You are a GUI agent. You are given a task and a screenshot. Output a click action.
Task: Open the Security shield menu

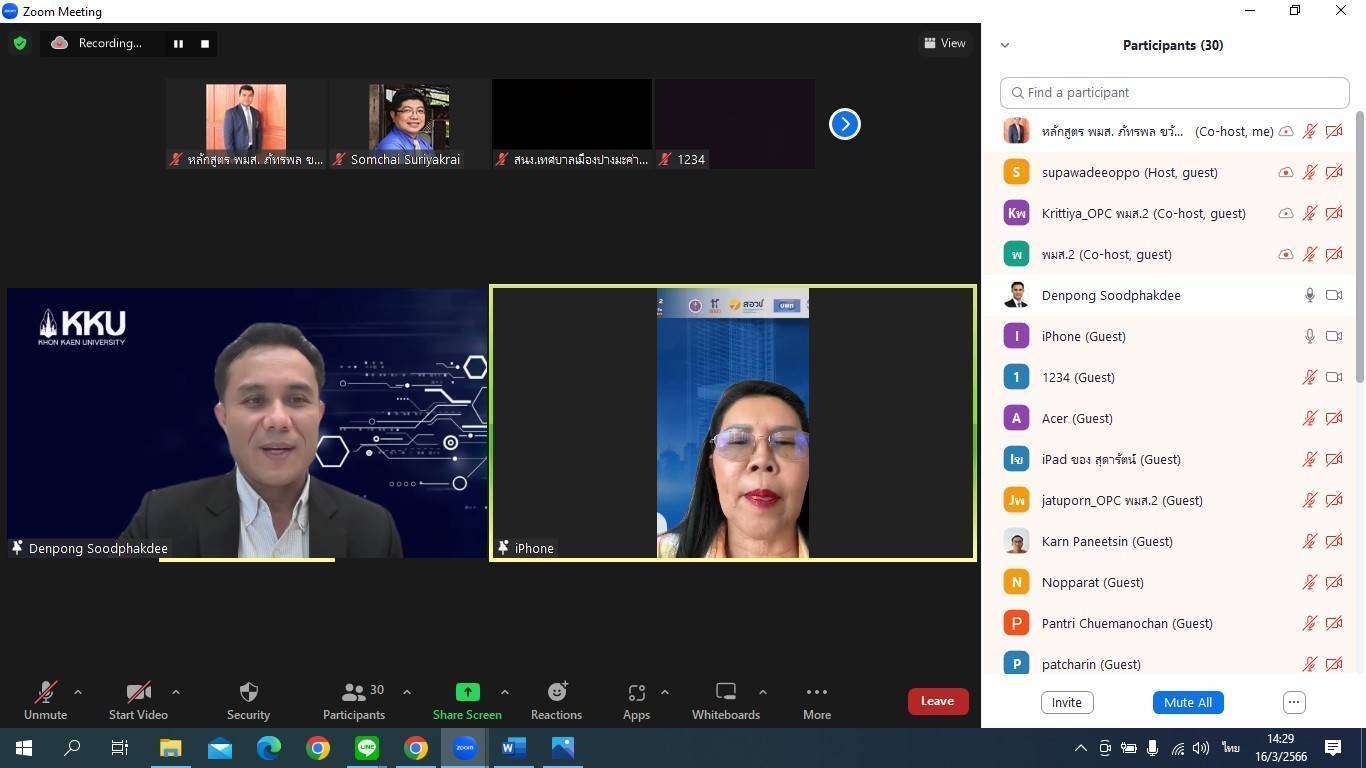pyautogui.click(x=248, y=701)
